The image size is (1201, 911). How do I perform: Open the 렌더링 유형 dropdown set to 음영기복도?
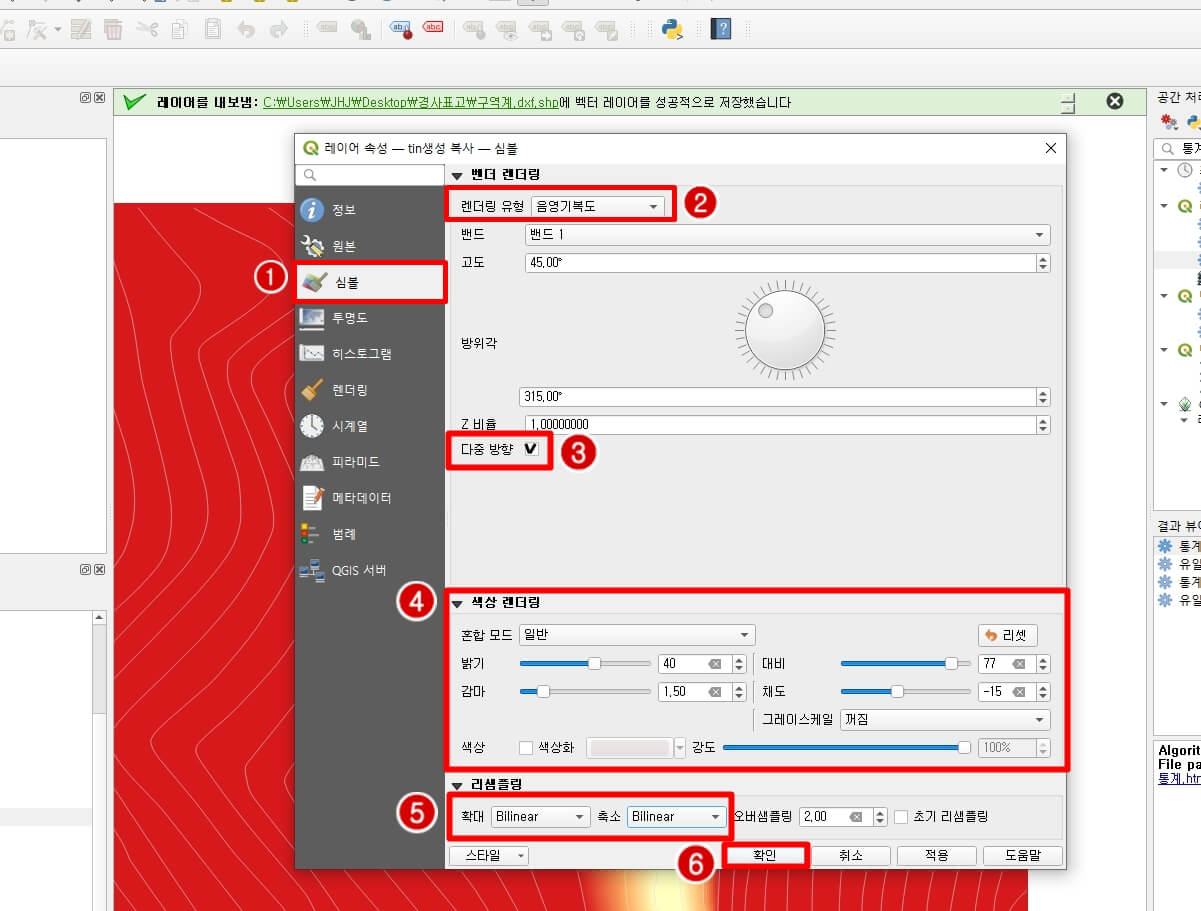597,206
